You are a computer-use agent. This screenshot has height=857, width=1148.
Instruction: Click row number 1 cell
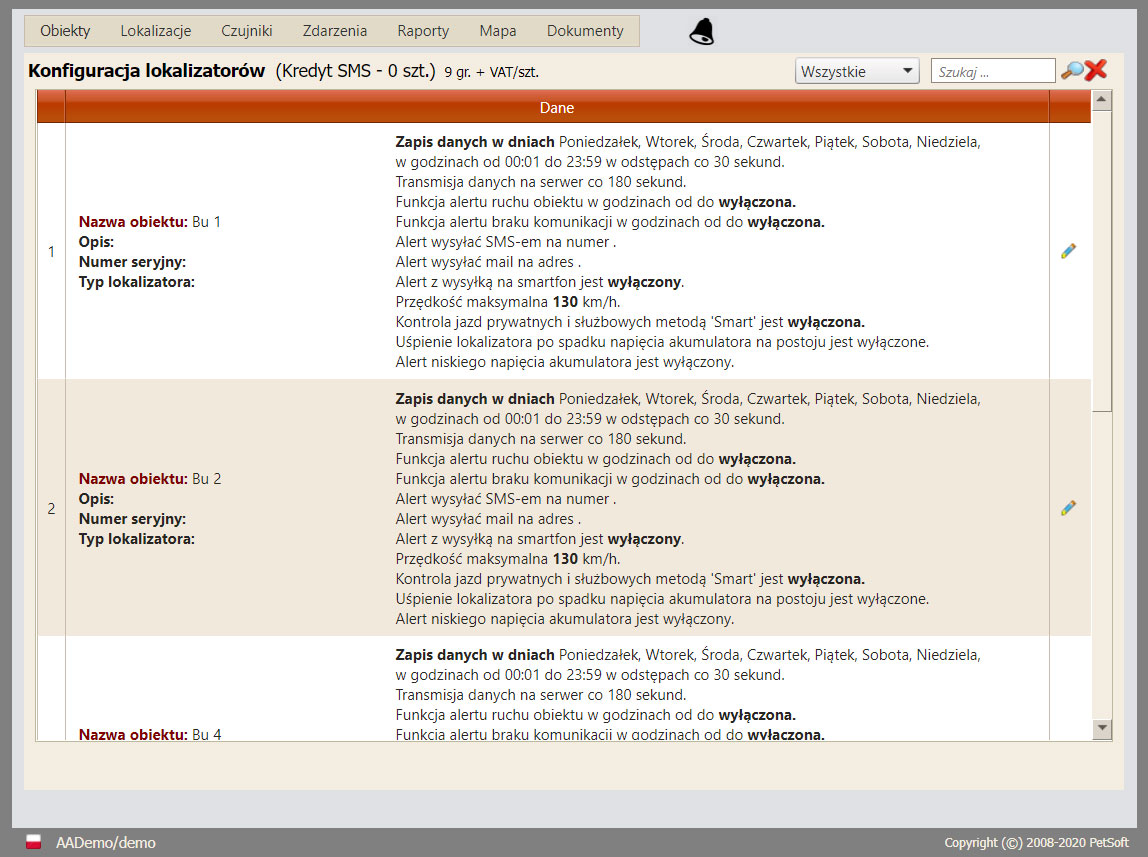coord(51,251)
